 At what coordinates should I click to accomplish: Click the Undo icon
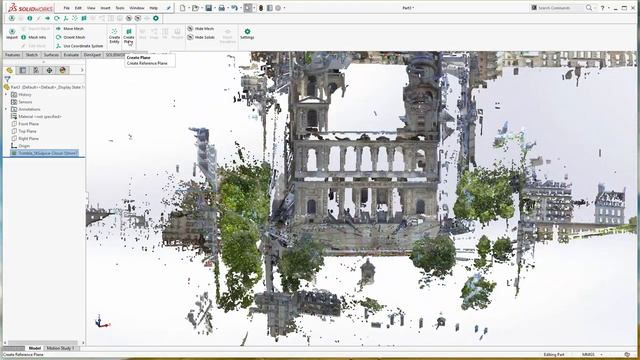[234, 8]
